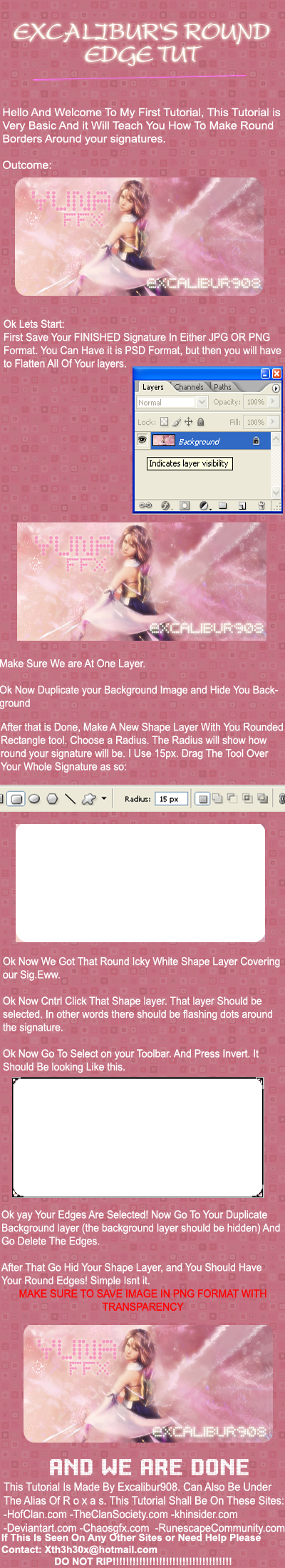The height and width of the screenshot is (1568, 285).
Task: Open the Layers panel flyout menu arrow
Action: coord(276,388)
